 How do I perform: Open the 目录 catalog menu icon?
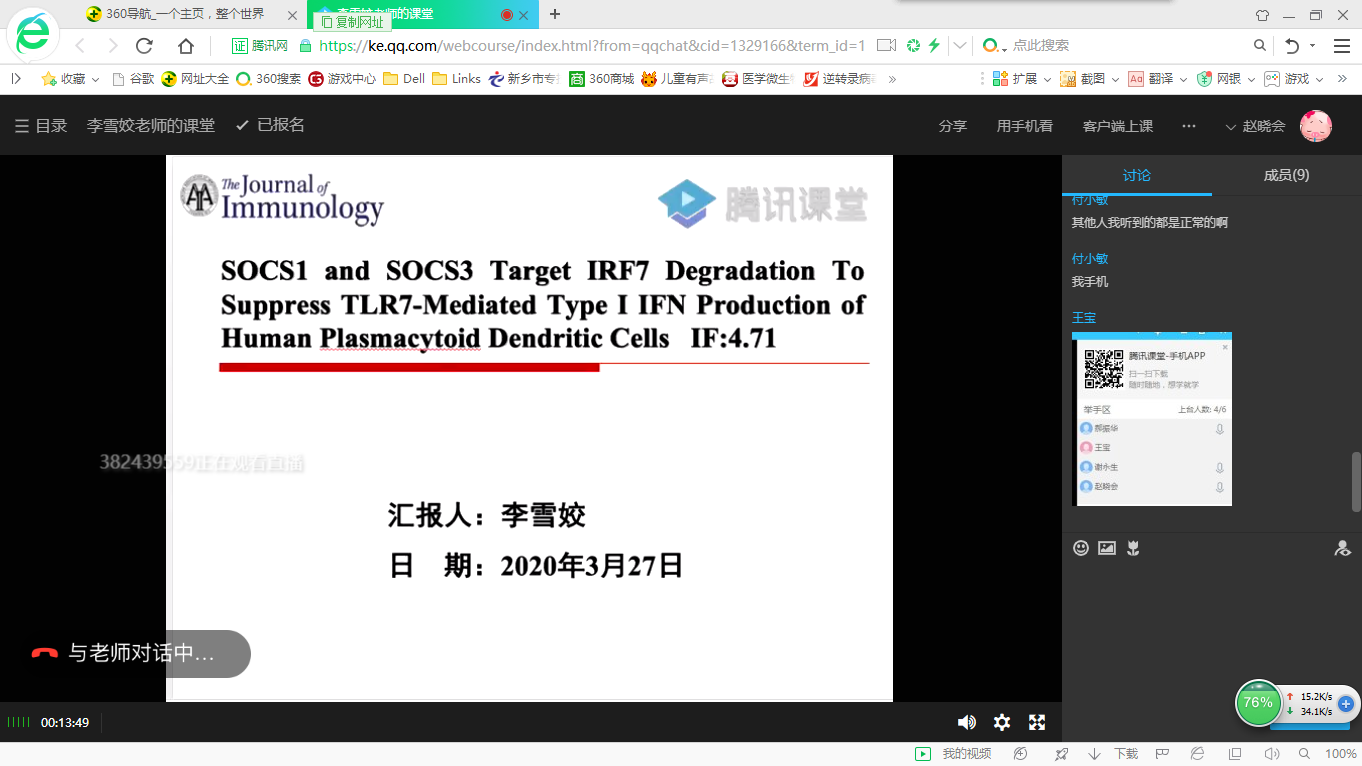22,126
